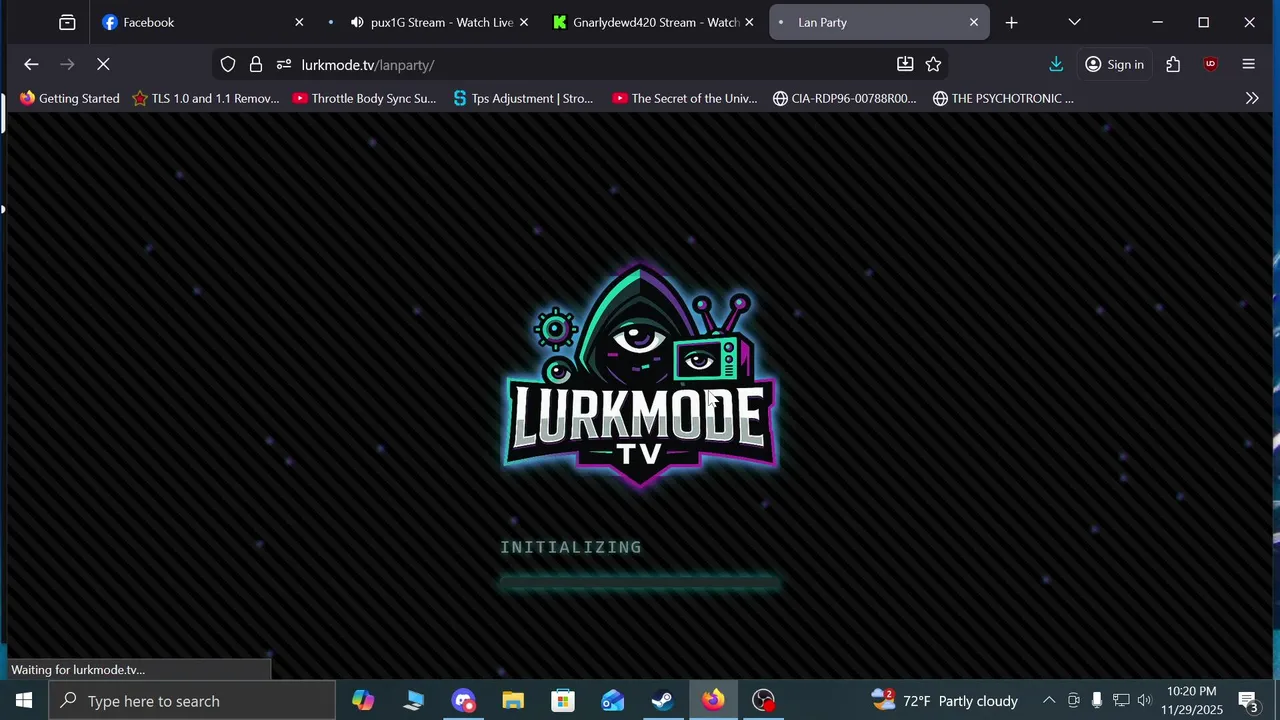Go back one page
This screenshot has height=720, width=1280.
pos(31,64)
